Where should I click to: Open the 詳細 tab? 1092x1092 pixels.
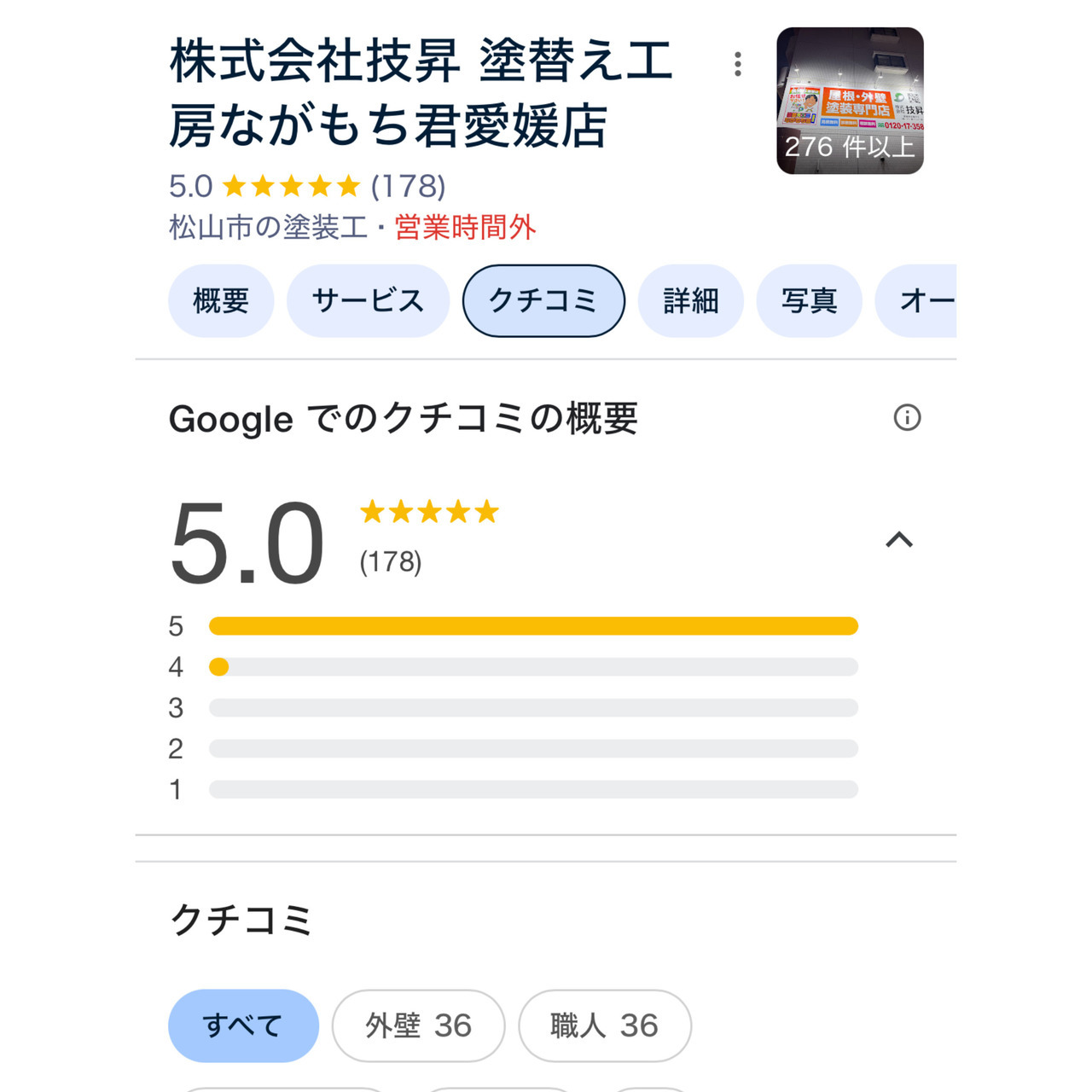click(x=691, y=301)
